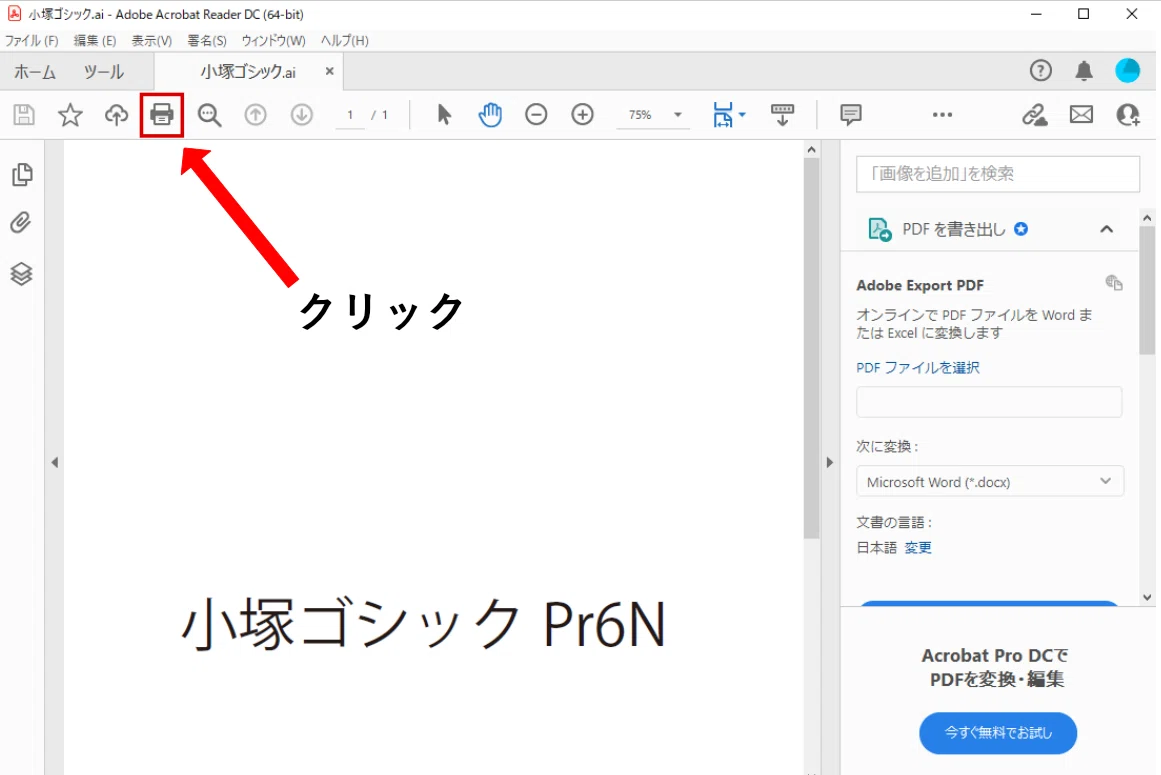
Task: Open the 編集(E) menu
Action: coord(95,41)
